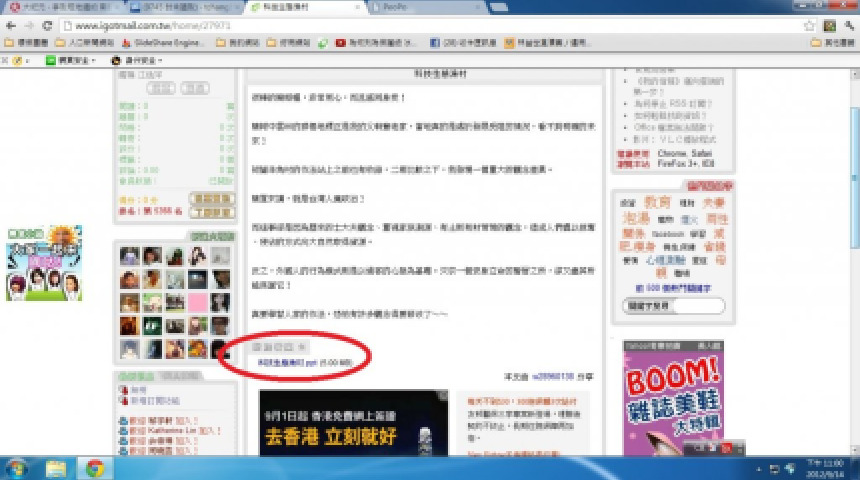The height and width of the screenshot is (480, 860).
Task: Click the Windows Start orb
Action: (17, 467)
